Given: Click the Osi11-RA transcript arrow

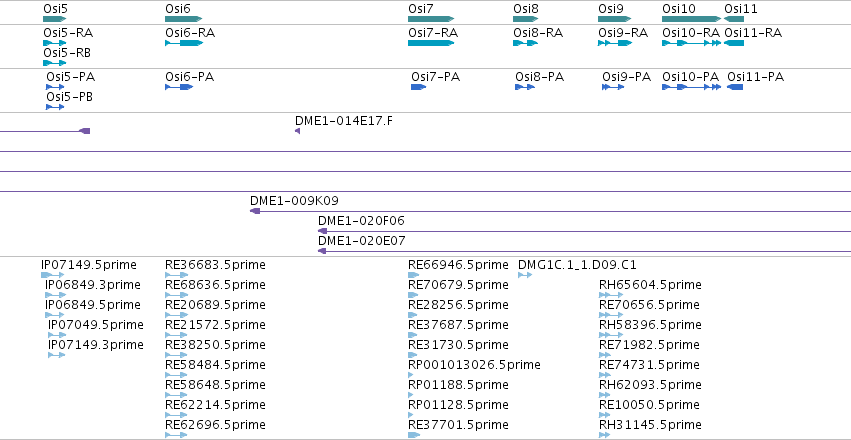Looking at the screenshot, I should pos(734,43).
